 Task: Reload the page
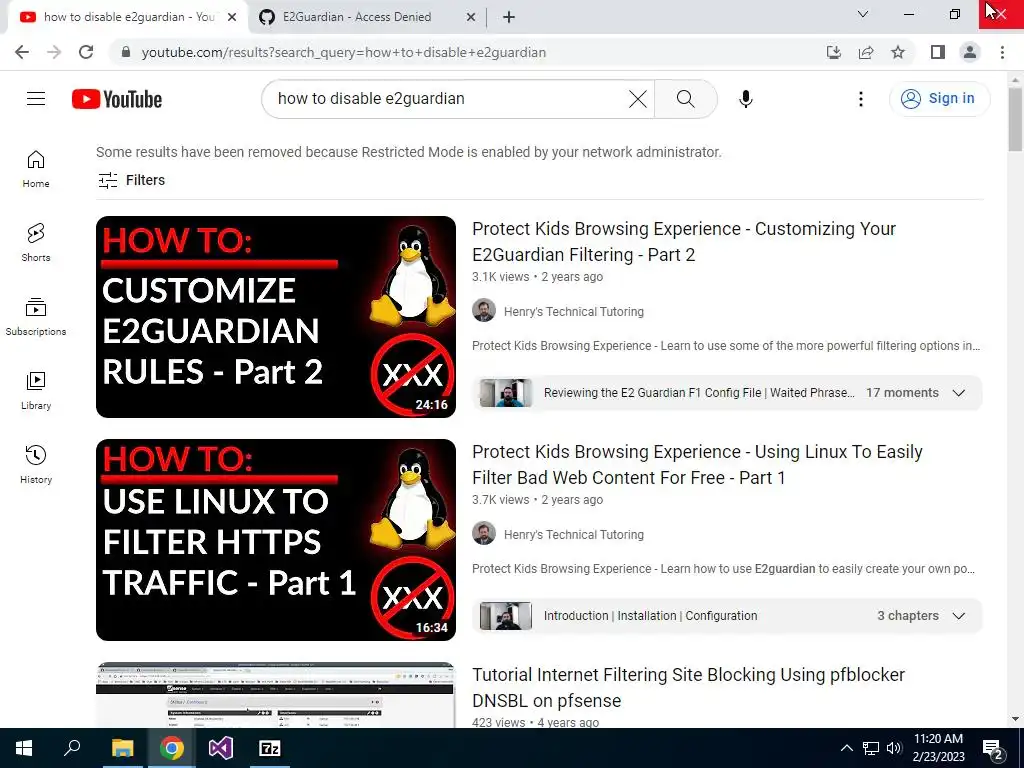(86, 52)
